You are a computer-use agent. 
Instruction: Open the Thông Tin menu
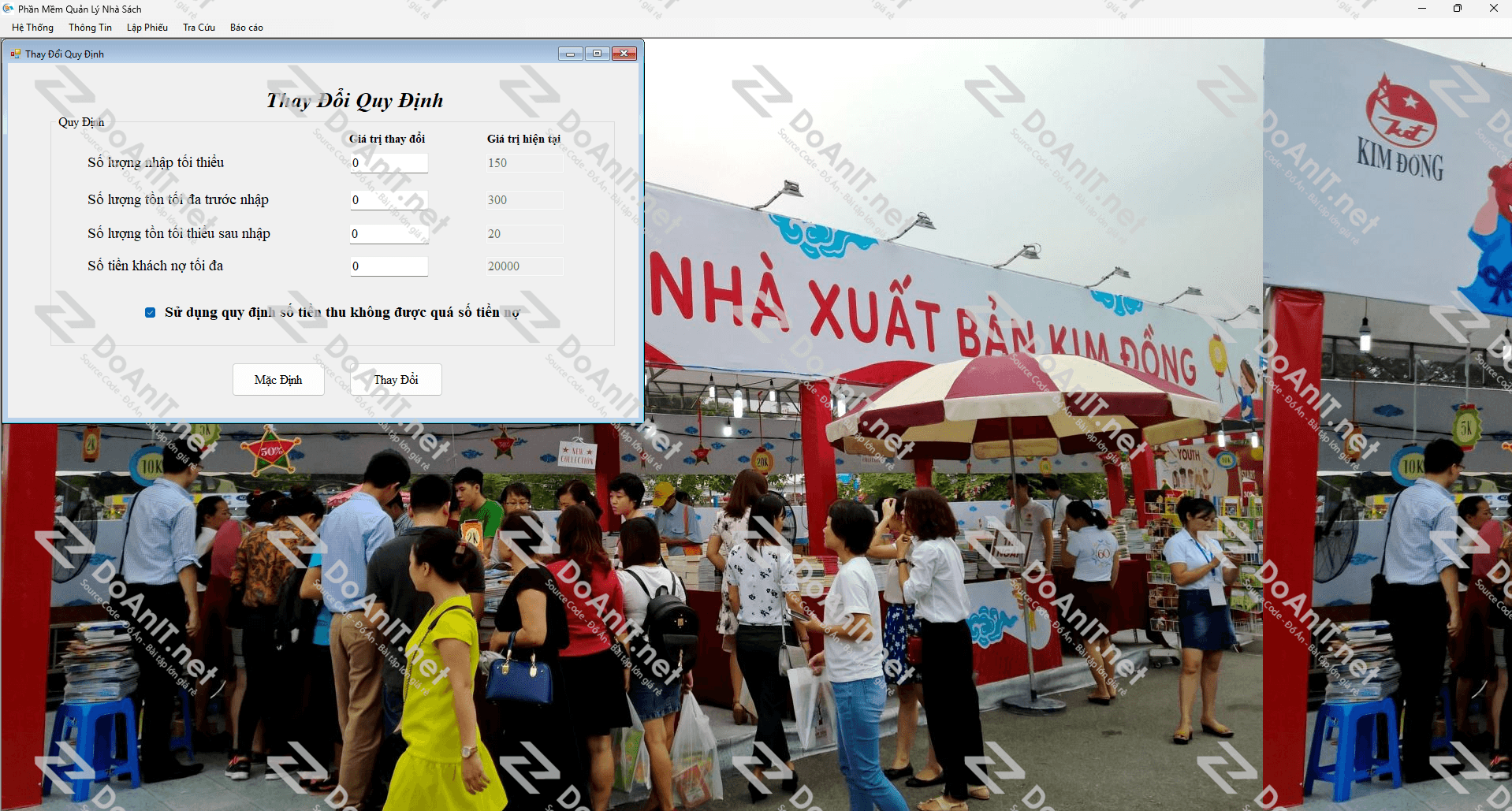90,28
